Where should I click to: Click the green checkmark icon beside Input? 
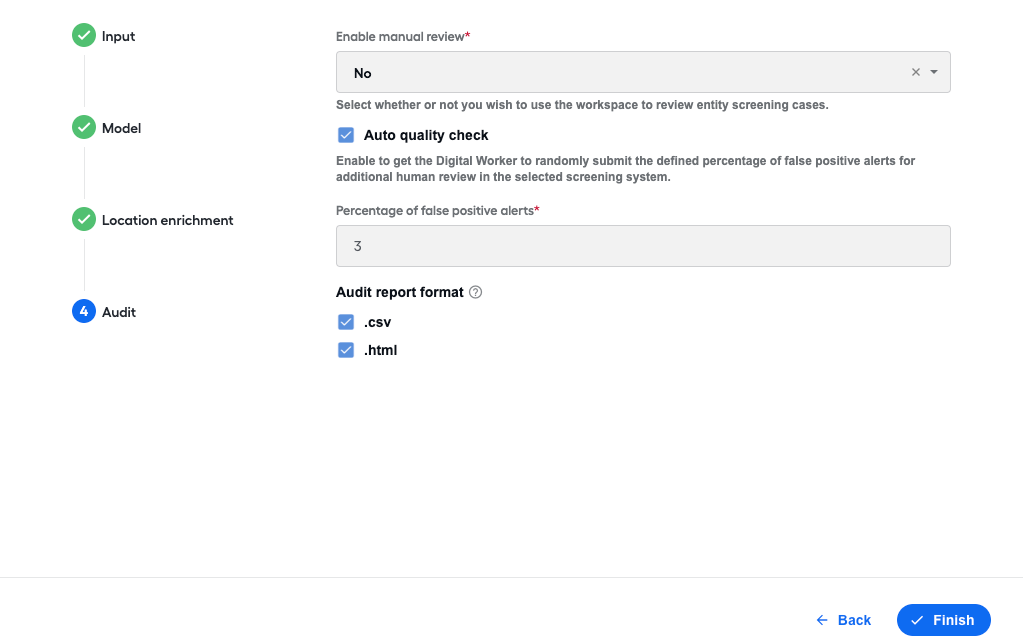84,35
